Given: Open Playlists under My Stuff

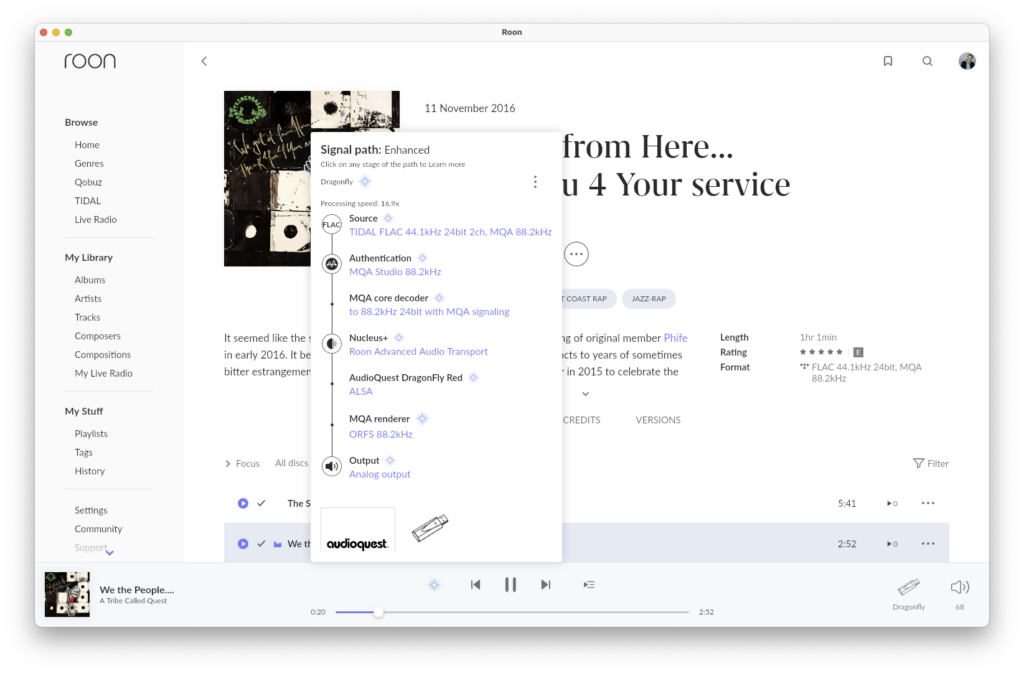Looking at the screenshot, I should click(91, 433).
